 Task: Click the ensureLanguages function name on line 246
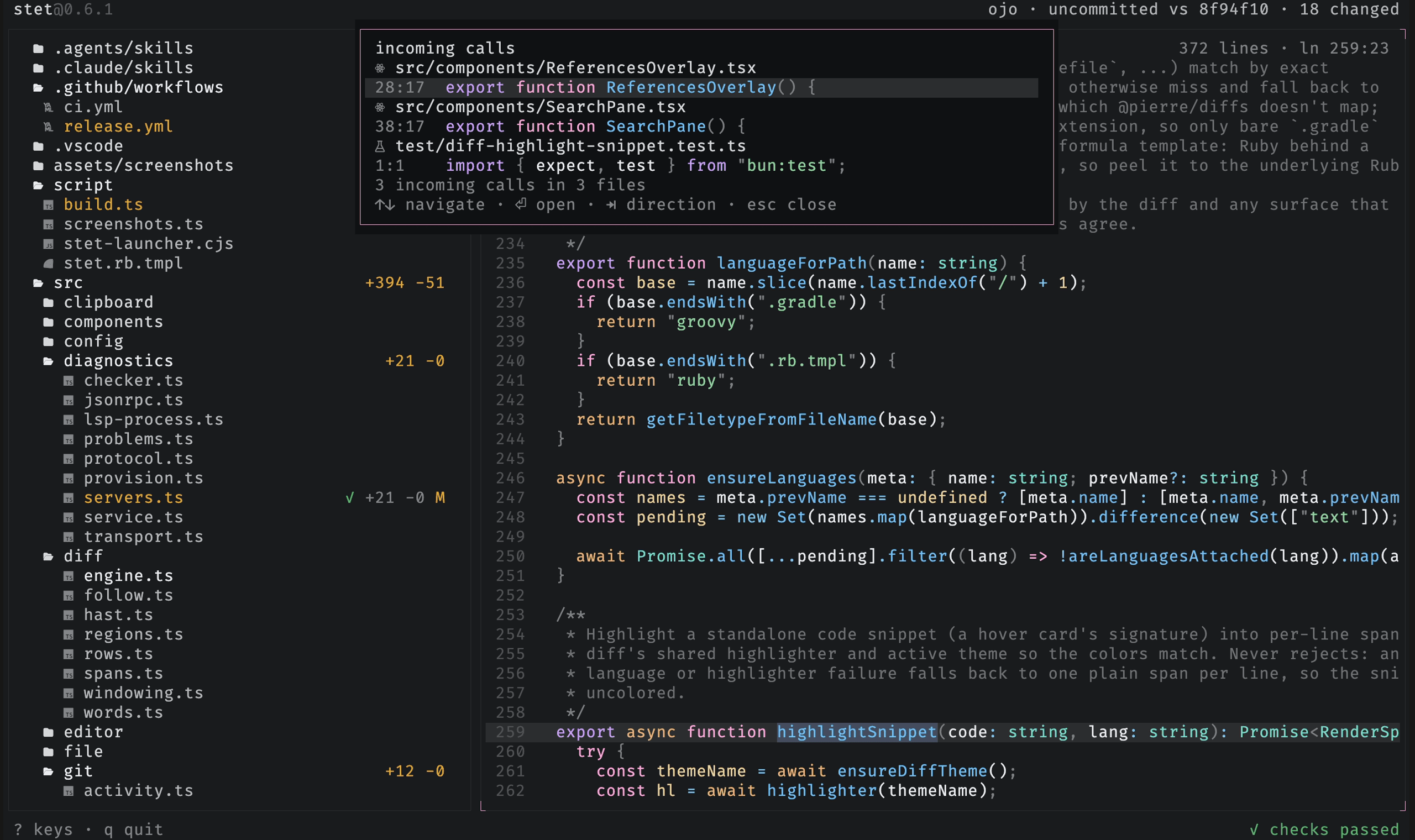point(782,478)
